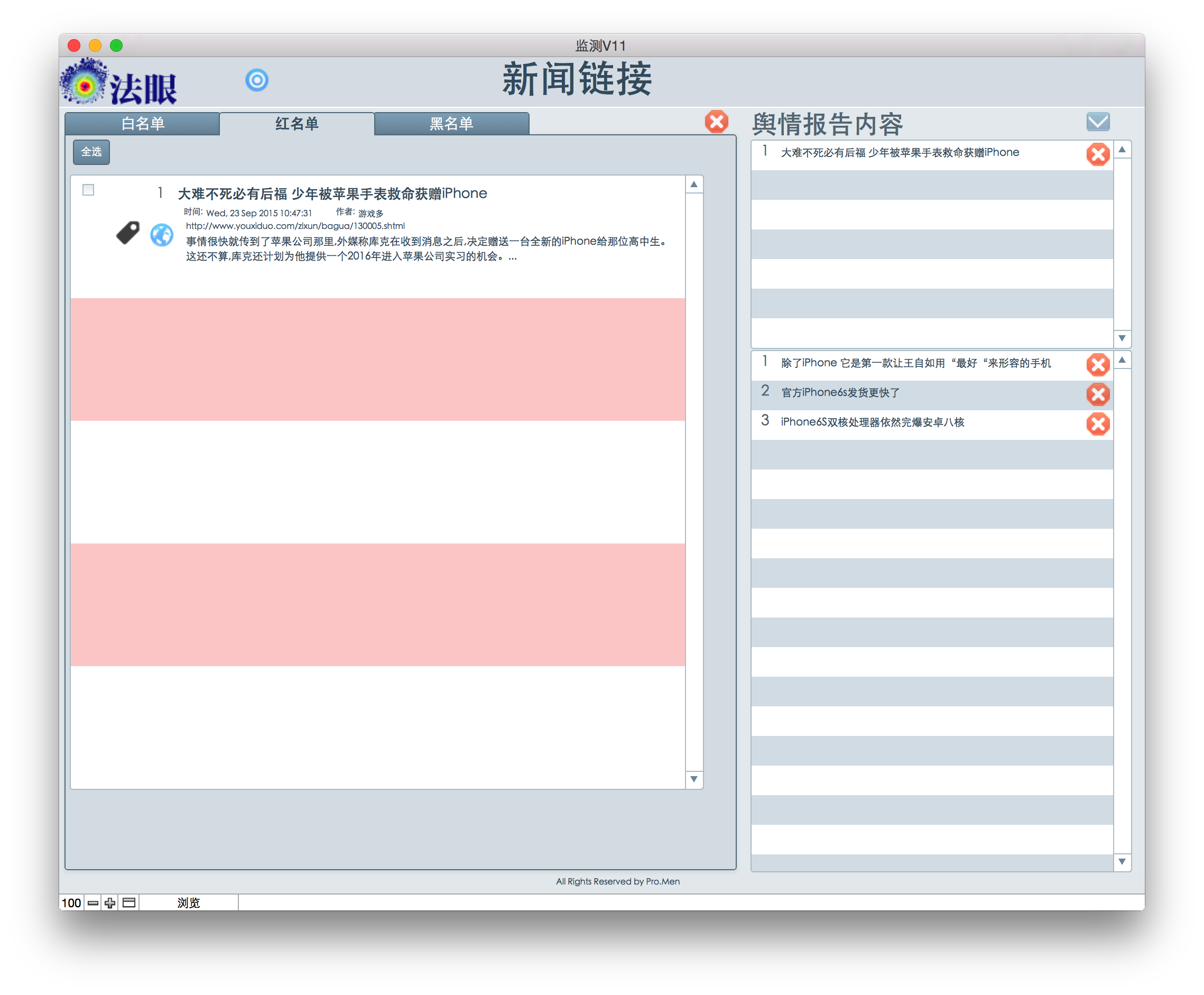The height and width of the screenshot is (995, 1204).
Task: Open the 浏览 mode dropdown
Action: click(x=189, y=902)
